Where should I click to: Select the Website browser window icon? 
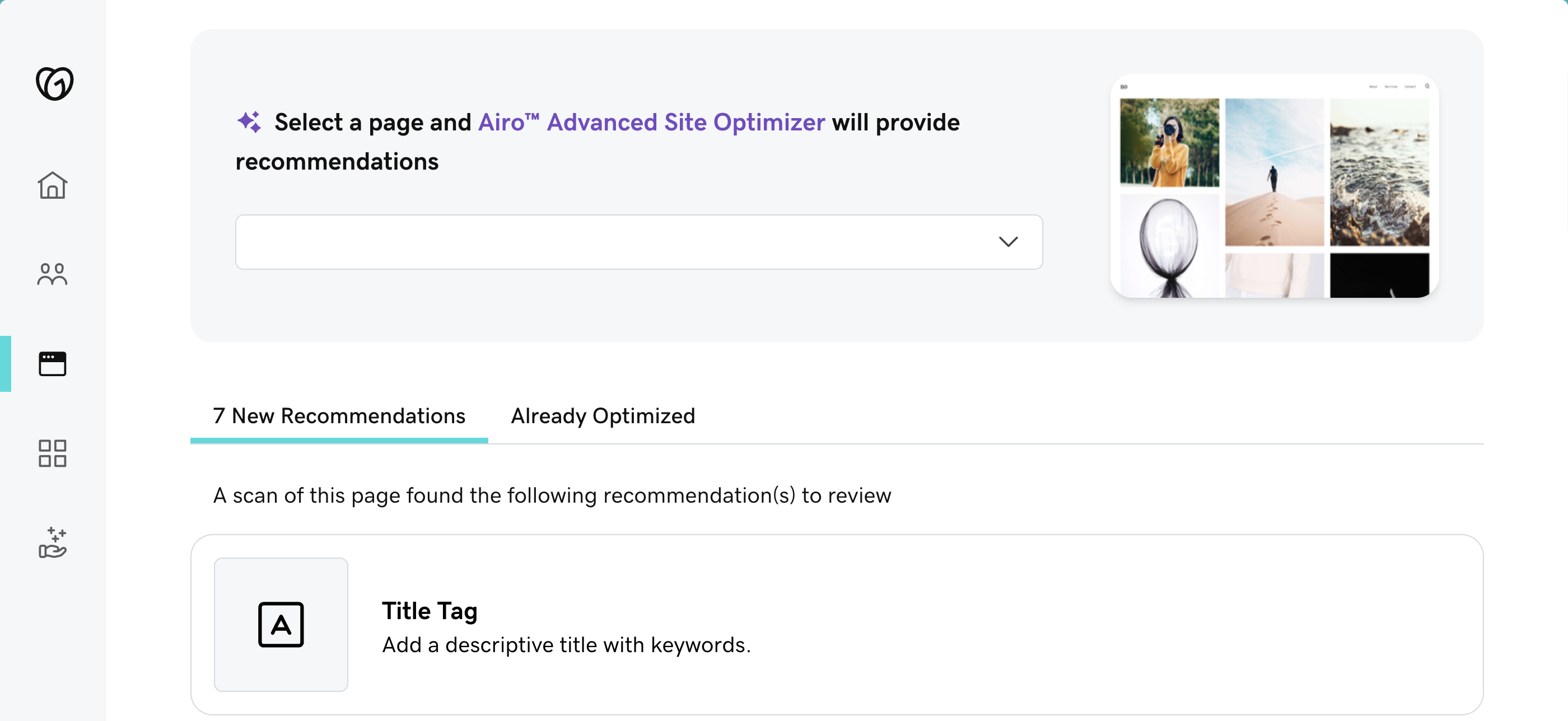[52, 364]
